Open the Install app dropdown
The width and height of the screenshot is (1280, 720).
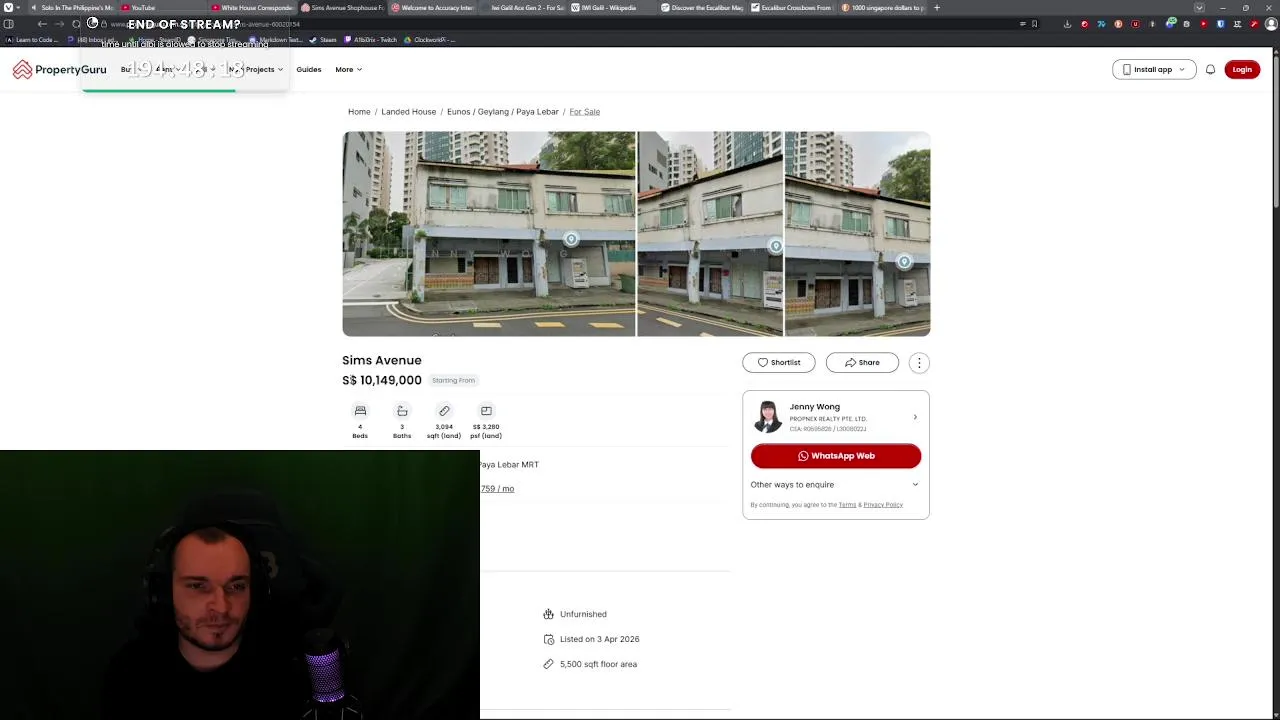click(1153, 69)
